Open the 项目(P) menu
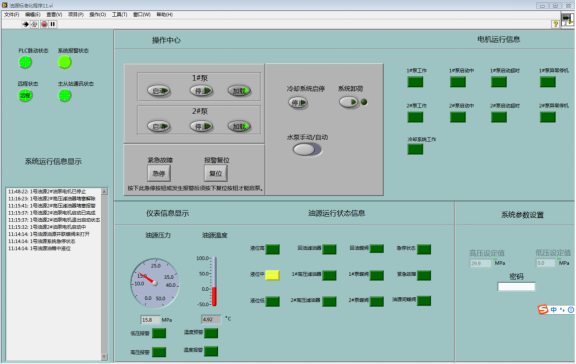The image size is (576, 364). [x=76, y=14]
